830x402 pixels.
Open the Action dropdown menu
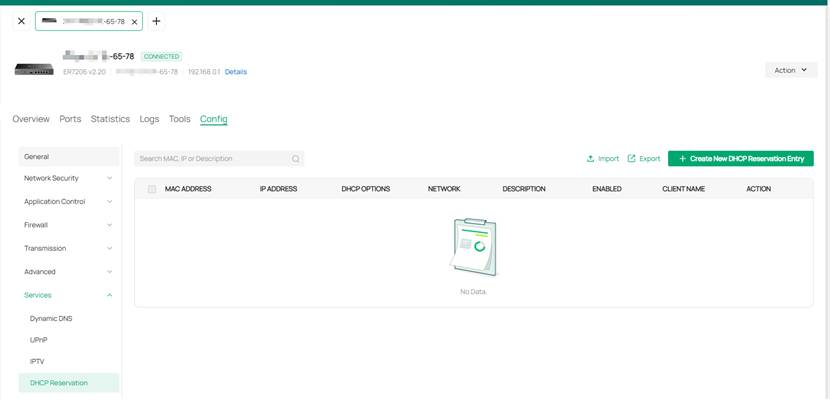[791, 70]
